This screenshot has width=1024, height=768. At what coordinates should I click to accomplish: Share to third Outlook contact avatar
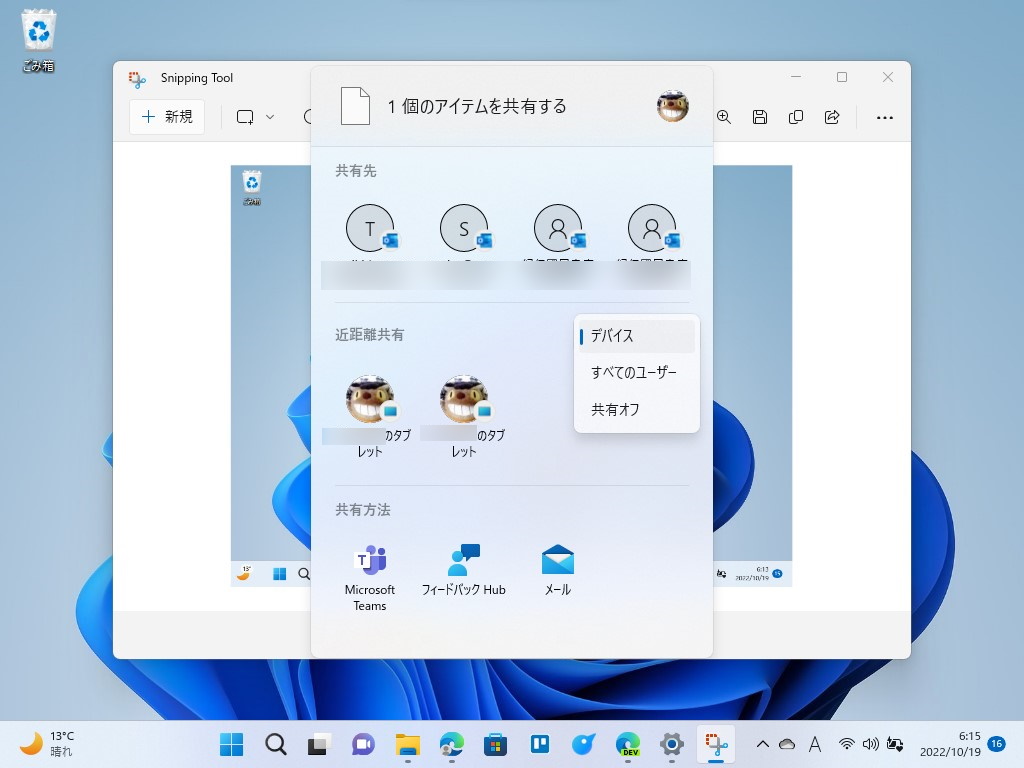(x=558, y=229)
